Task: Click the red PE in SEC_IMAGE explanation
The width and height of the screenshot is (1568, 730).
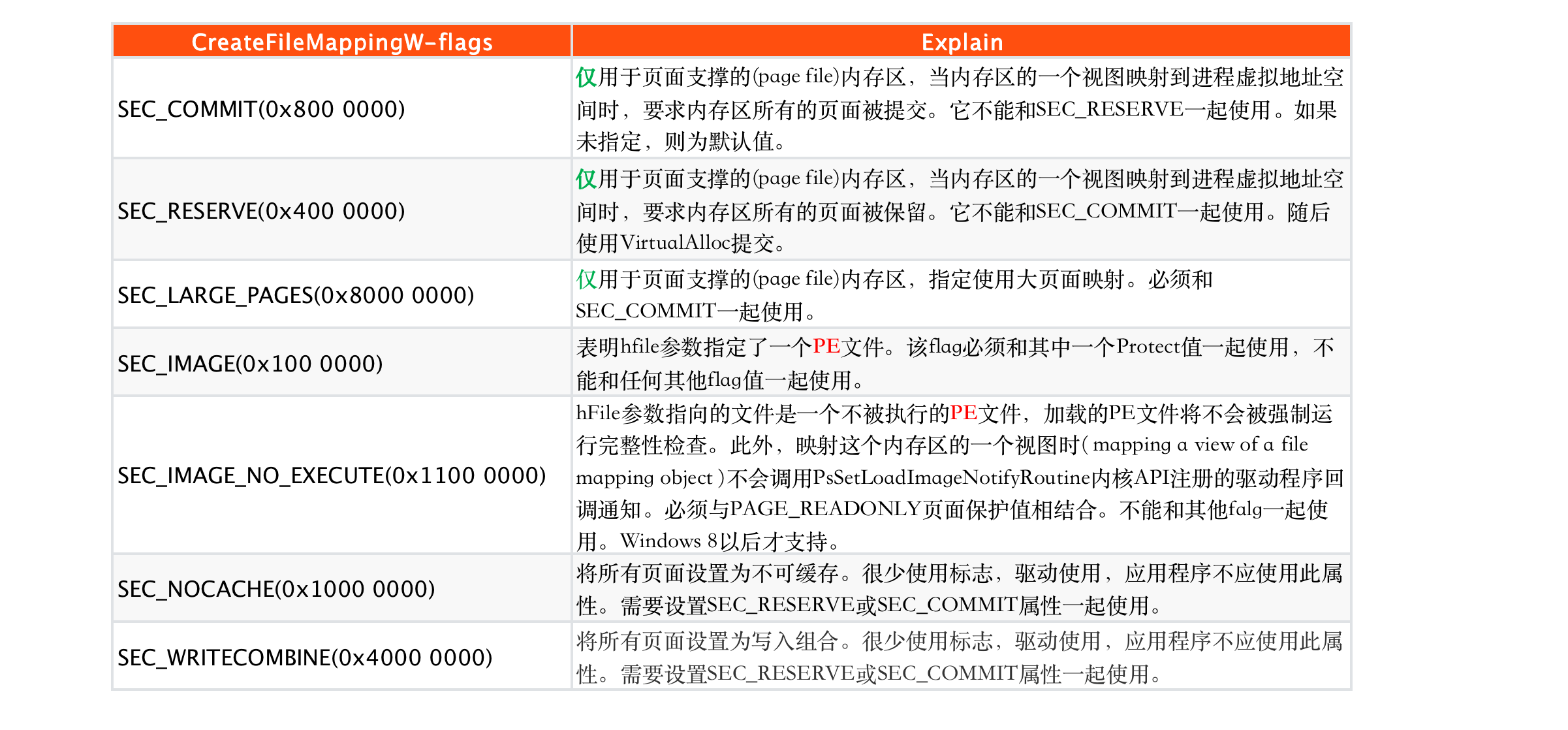Action: pyautogui.click(x=826, y=347)
